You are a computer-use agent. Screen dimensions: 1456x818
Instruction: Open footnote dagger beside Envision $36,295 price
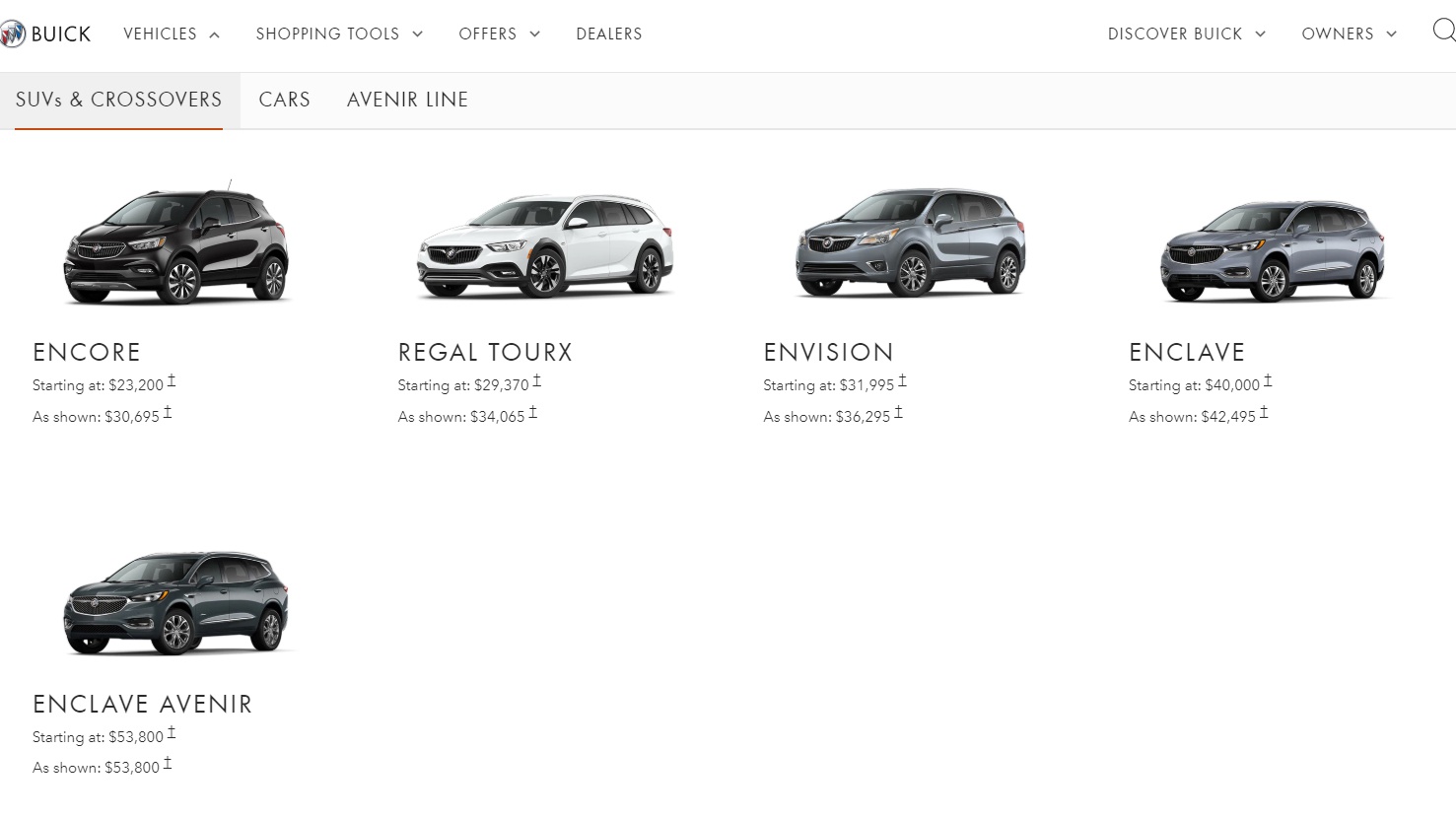(x=898, y=412)
